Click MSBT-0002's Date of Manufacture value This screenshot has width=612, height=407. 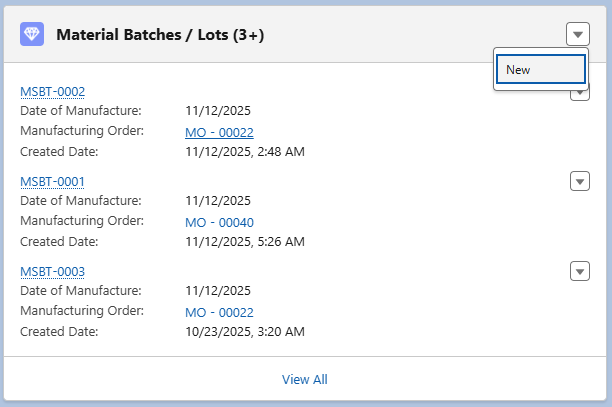(218, 111)
